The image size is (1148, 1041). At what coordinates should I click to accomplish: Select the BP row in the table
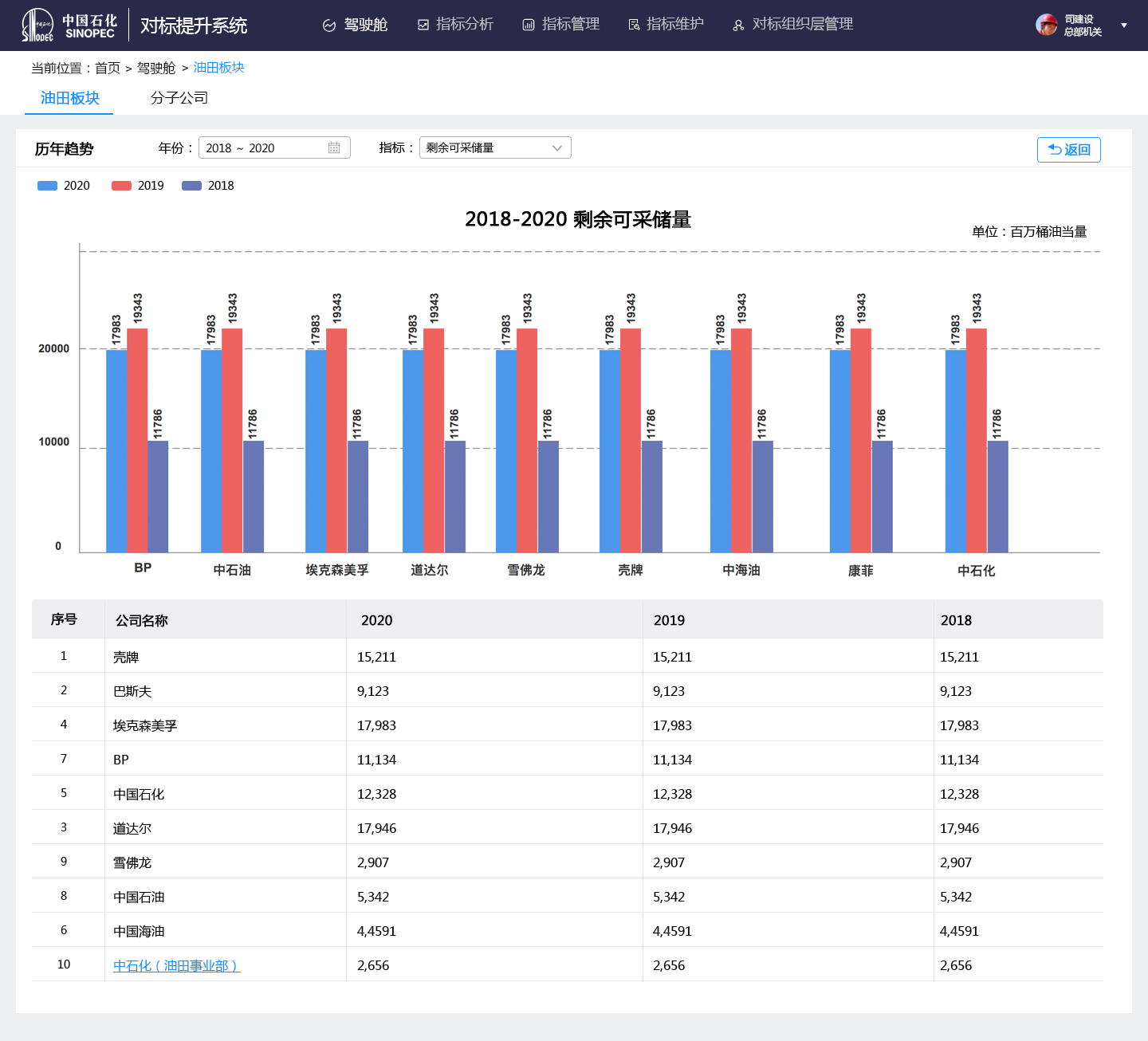click(568, 759)
